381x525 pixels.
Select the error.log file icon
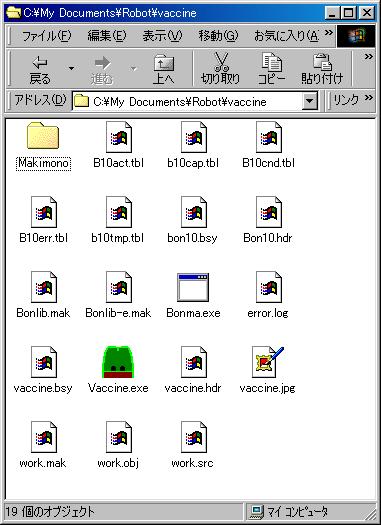click(x=269, y=287)
